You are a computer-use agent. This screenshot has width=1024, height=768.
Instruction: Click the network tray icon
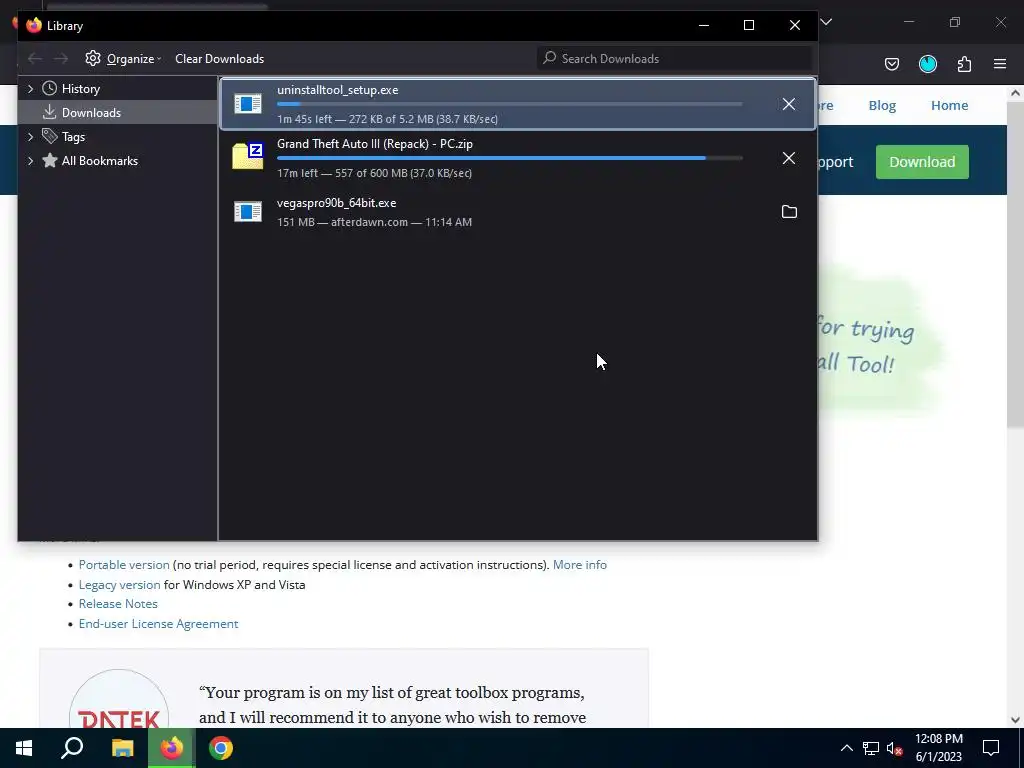(871, 748)
